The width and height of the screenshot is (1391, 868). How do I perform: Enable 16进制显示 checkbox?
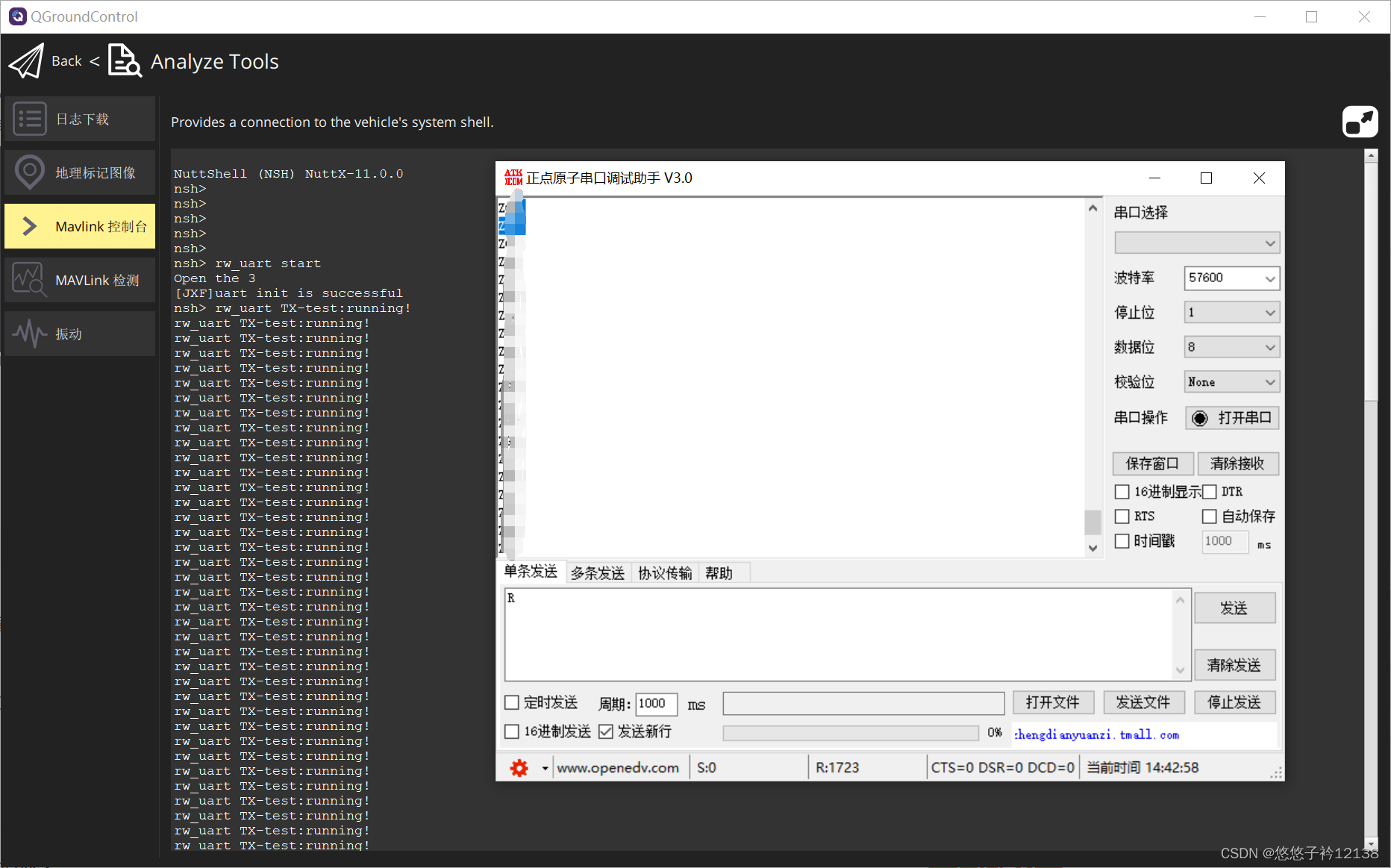(1122, 492)
